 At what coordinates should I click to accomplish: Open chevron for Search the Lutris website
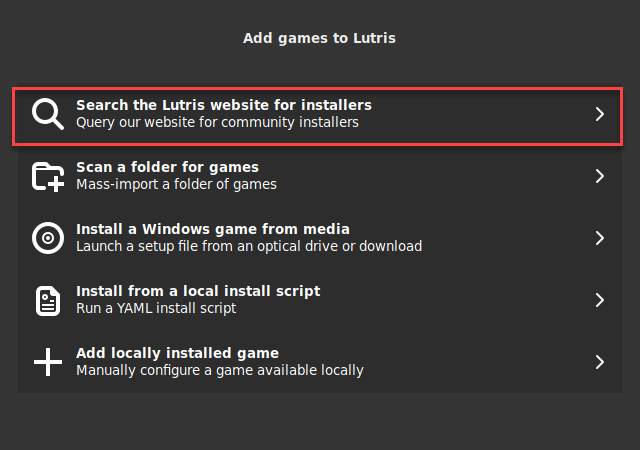pyautogui.click(x=600, y=114)
